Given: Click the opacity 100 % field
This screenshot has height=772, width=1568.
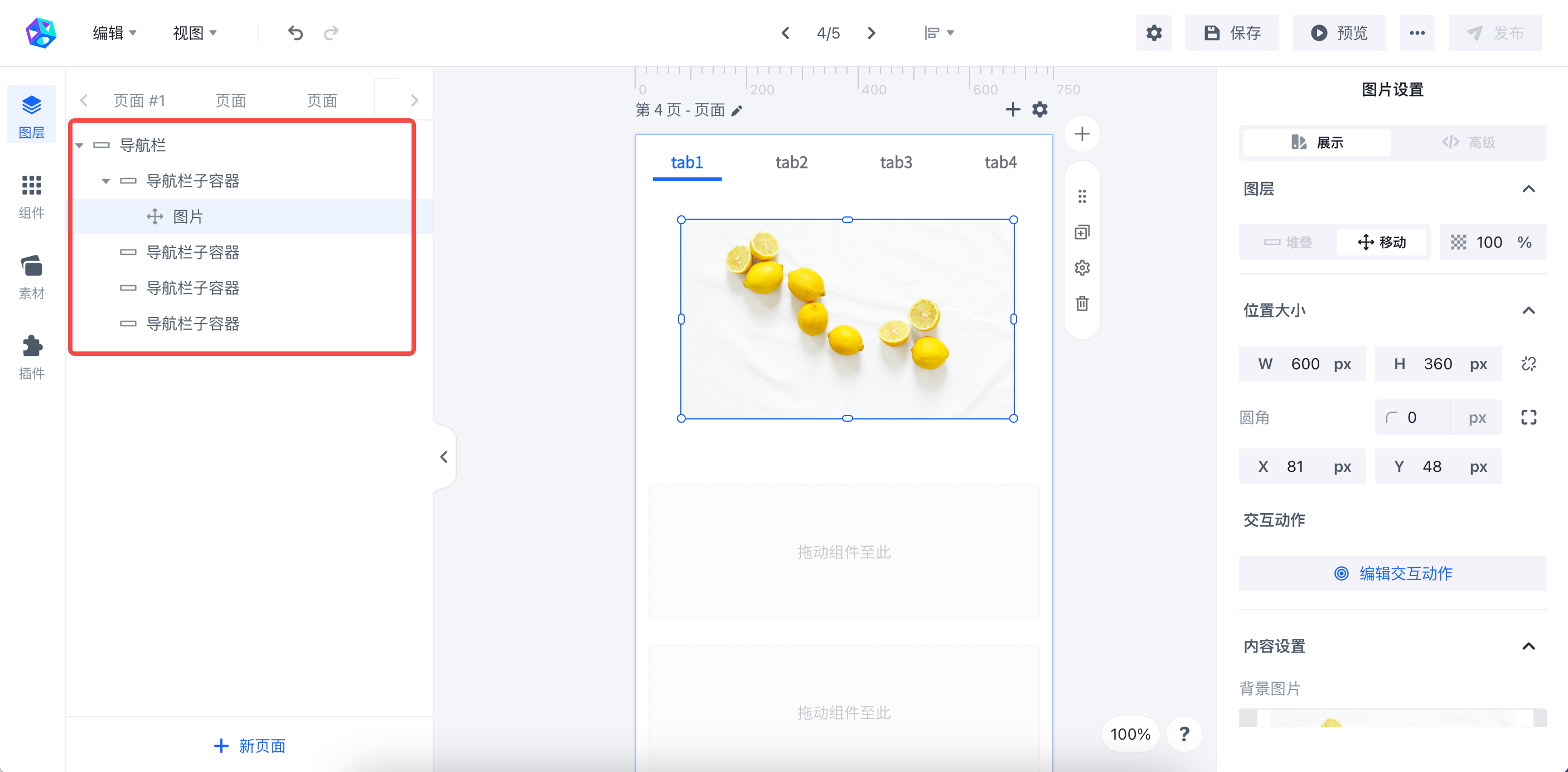Looking at the screenshot, I should pyautogui.click(x=1493, y=242).
